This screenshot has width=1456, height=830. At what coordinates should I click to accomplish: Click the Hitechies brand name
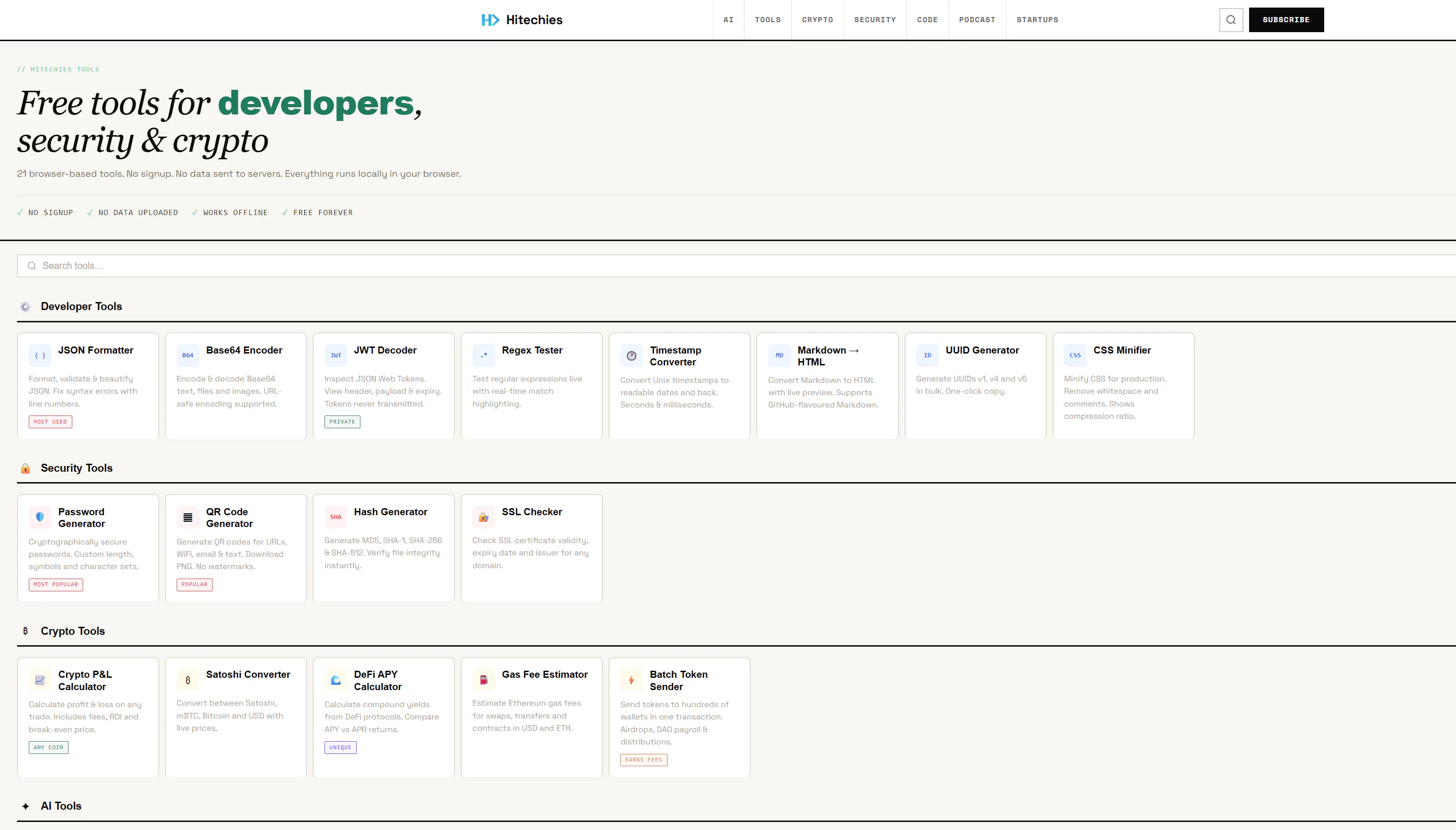tap(534, 20)
